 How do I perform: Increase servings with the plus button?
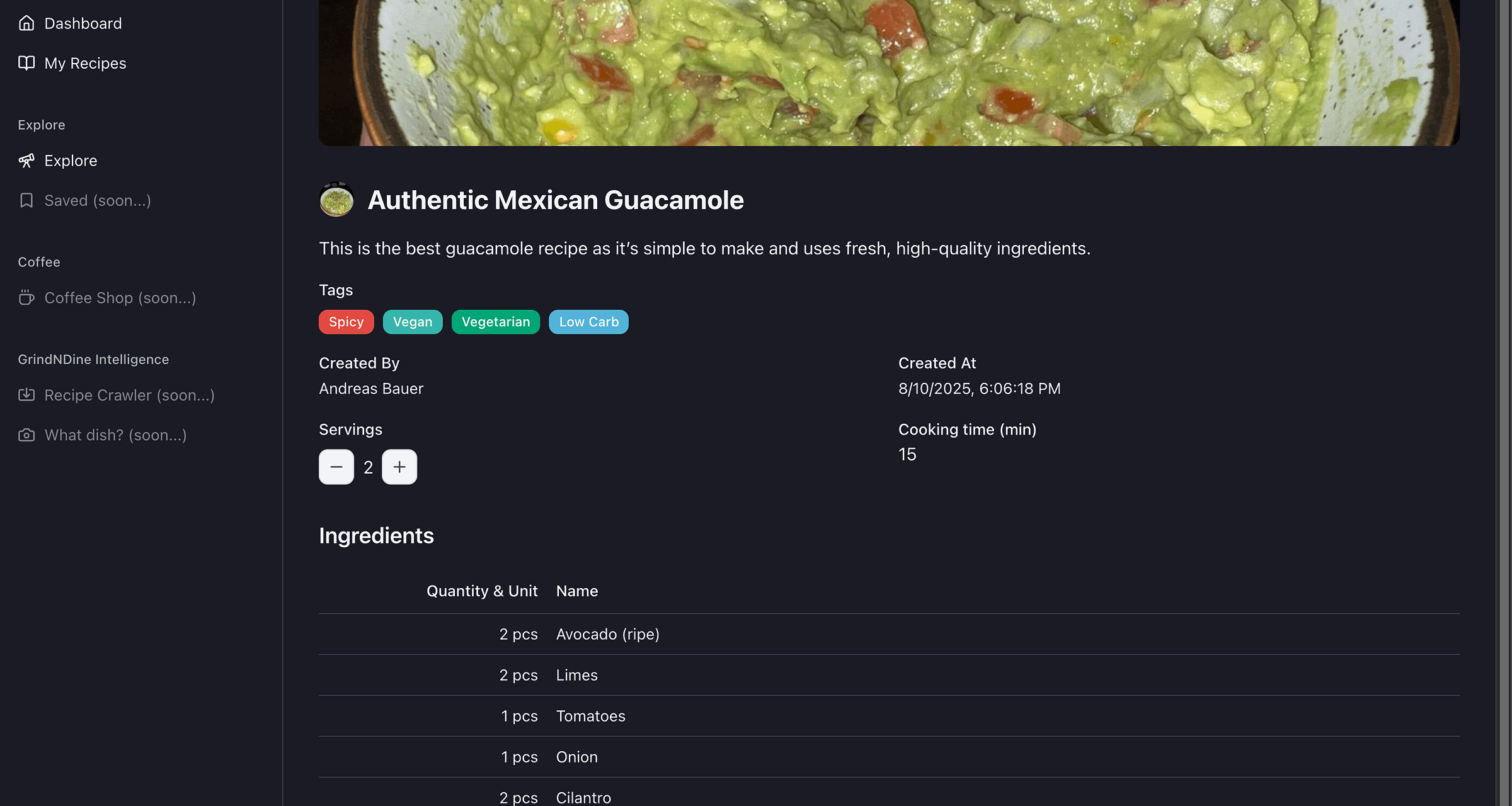click(399, 467)
